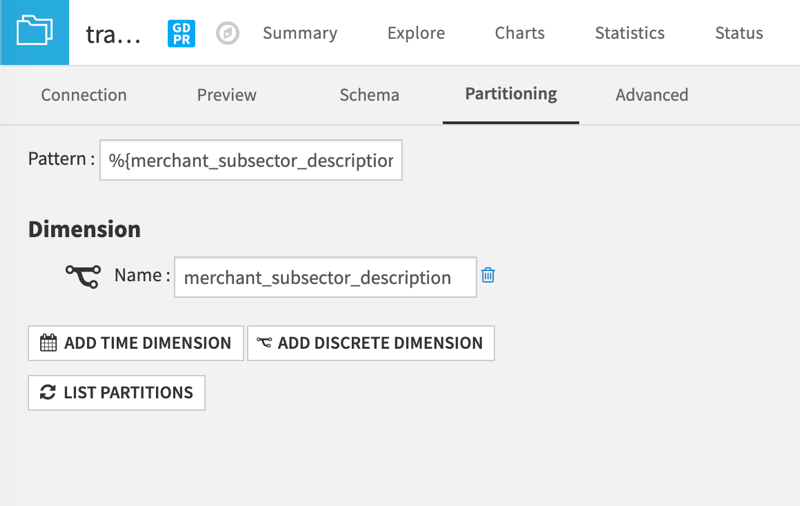Viewport: 800px width, 506px height.
Task: Open the Advanced settings tab
Action: pyautogui.click(x=651, y=95)
